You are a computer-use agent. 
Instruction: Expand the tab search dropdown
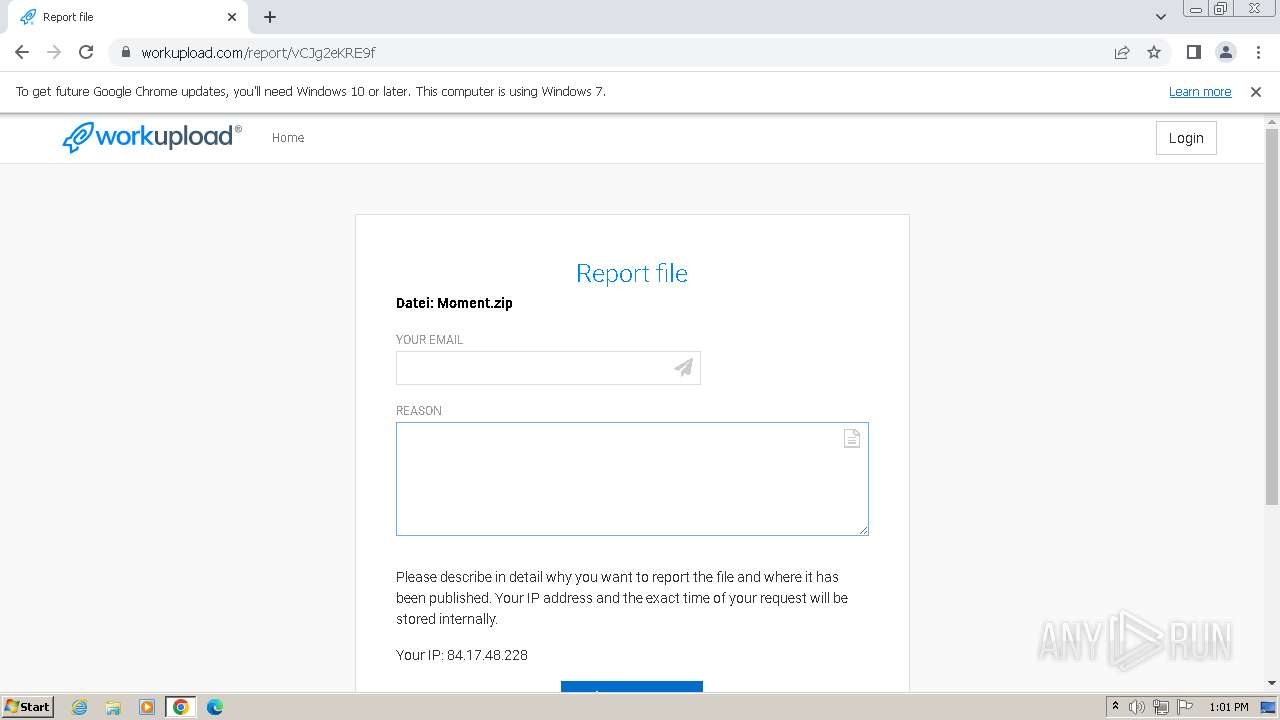pos(1161,17)
